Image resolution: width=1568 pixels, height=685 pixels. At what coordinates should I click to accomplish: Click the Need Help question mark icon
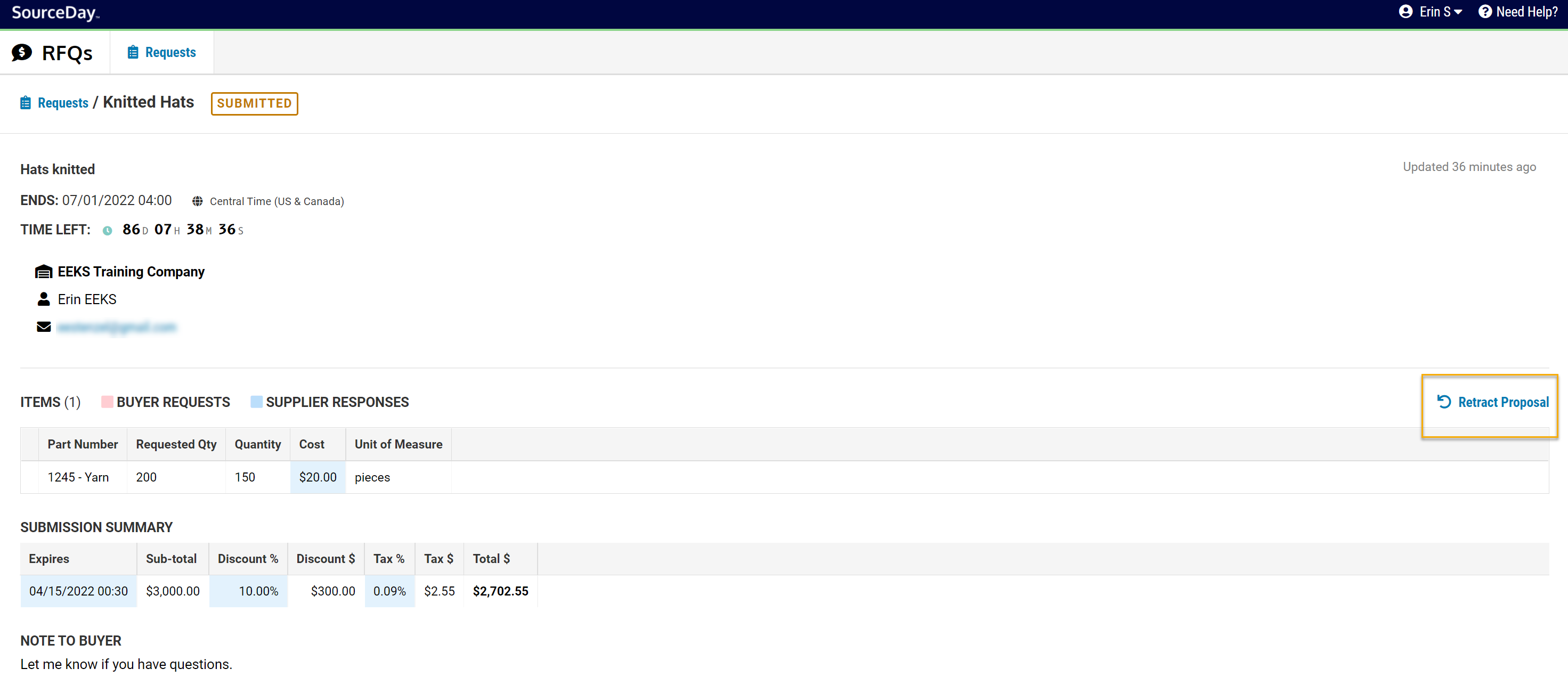pyautogui.click(x=1484, y=12)
